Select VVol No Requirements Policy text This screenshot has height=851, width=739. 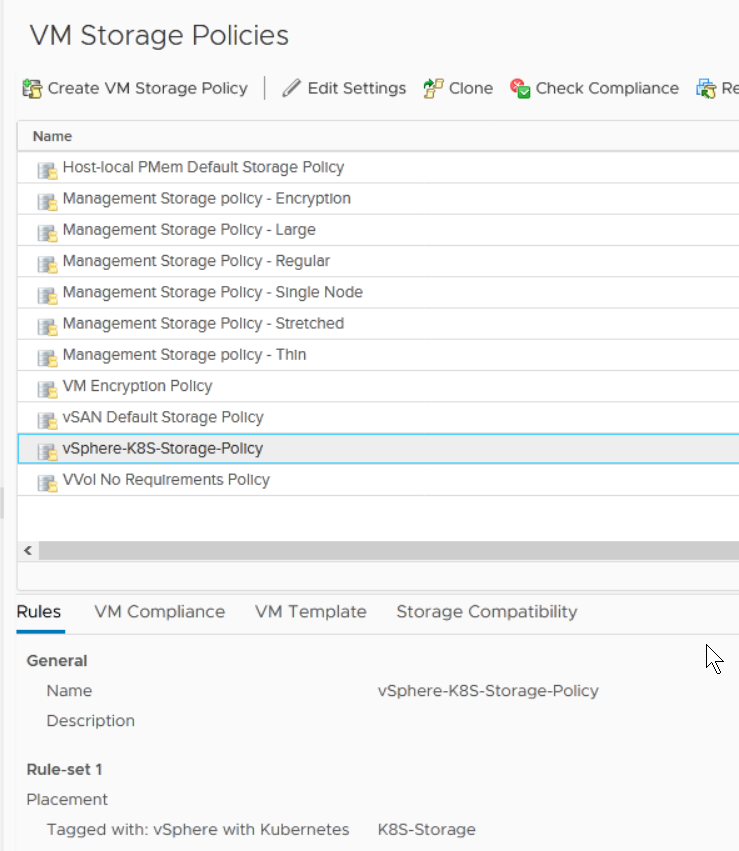(166, 480)
